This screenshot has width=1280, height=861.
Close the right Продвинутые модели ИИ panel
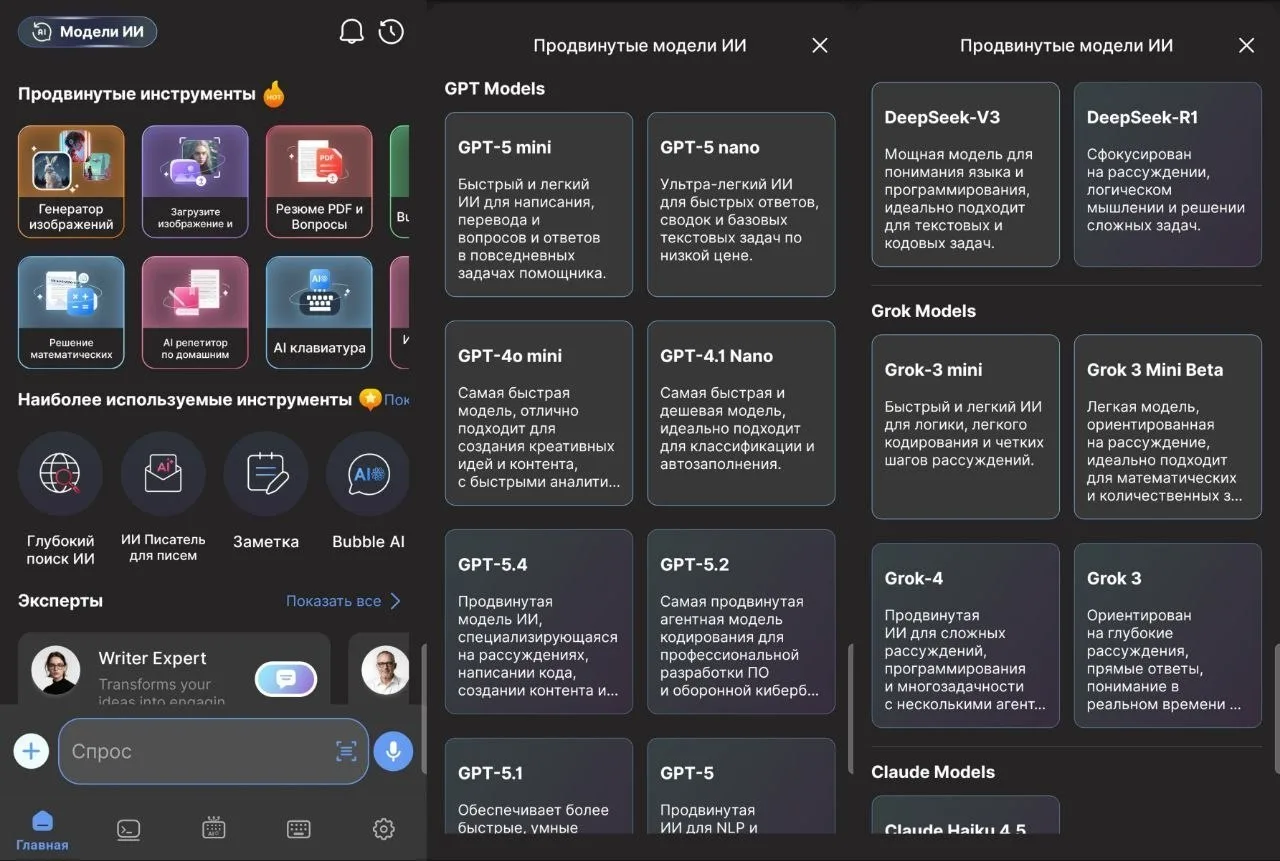[x=1246, y=45]
